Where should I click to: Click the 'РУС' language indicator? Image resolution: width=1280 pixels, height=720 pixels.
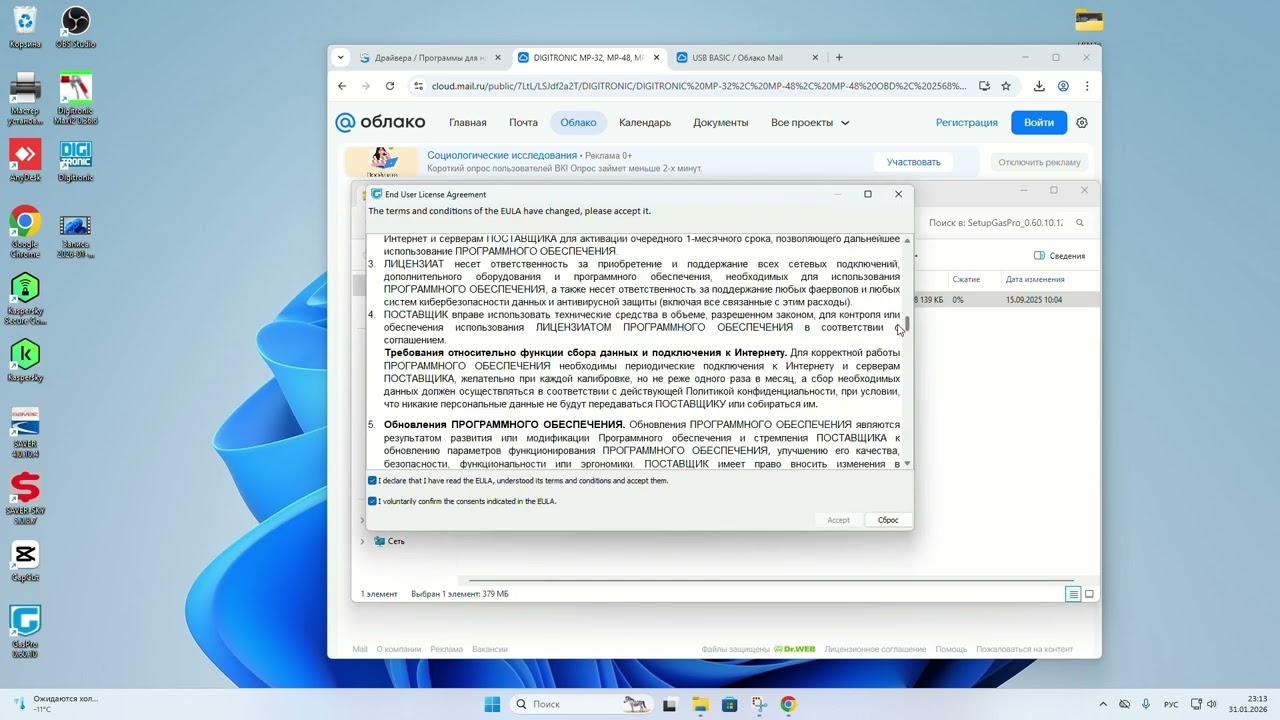pos(1170,704)
